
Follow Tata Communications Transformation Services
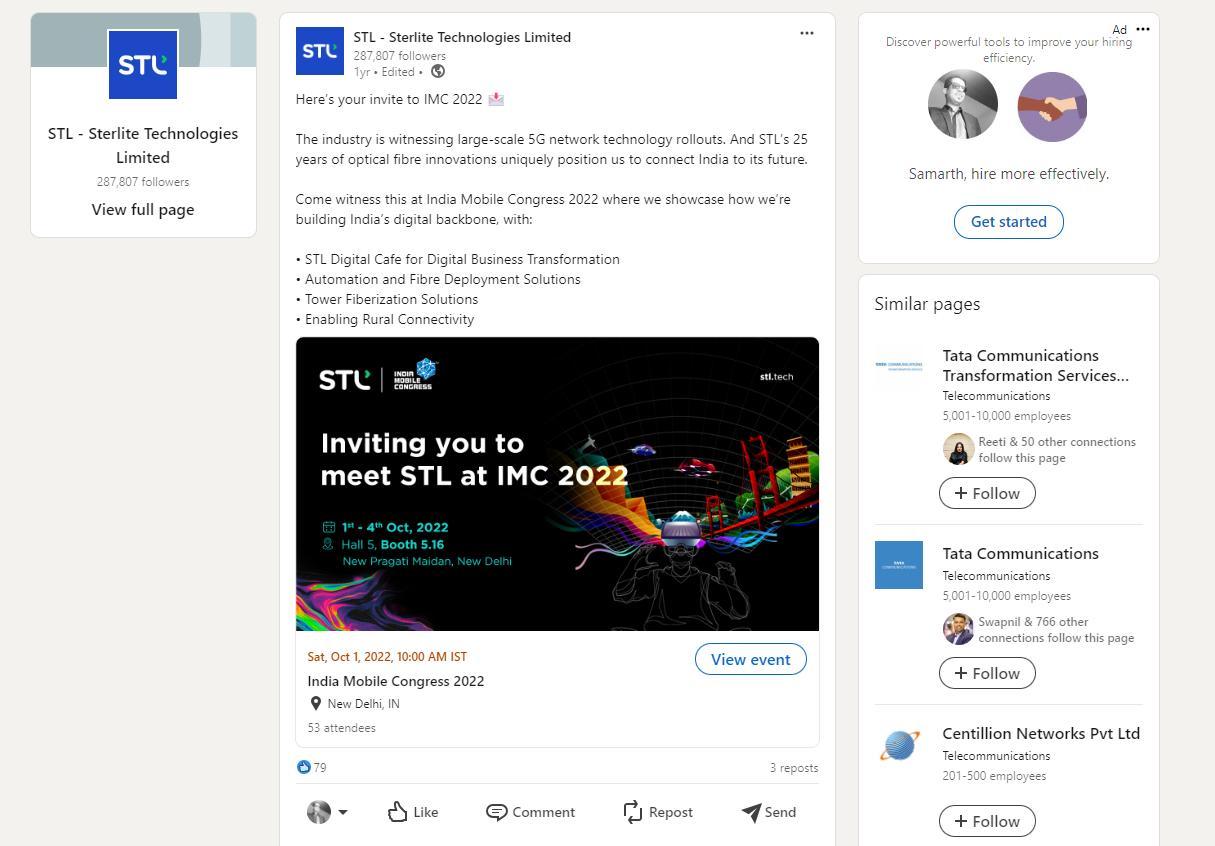(987, 493)
